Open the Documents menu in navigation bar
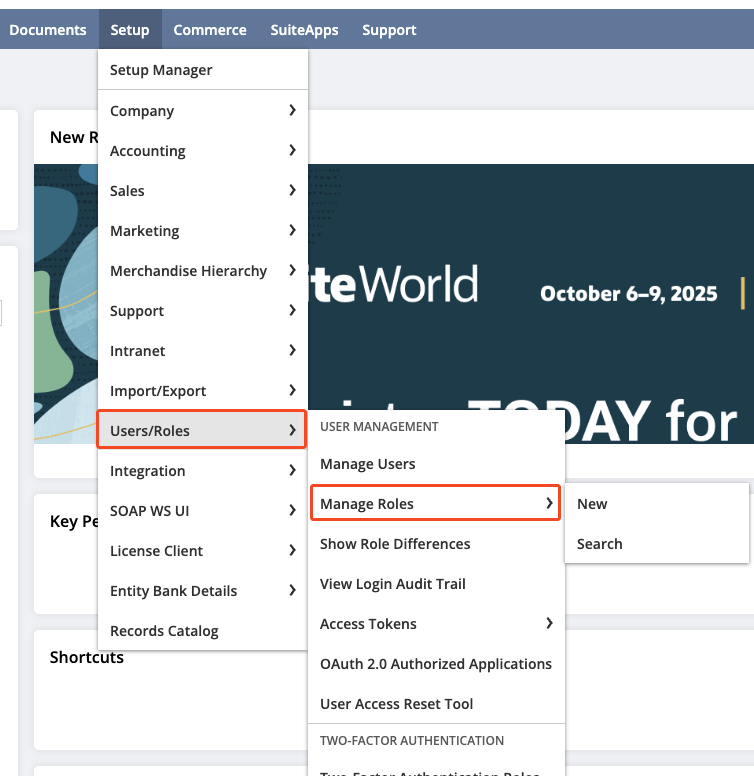Screen dimensions: 754x776 click(x=48, y=30)
